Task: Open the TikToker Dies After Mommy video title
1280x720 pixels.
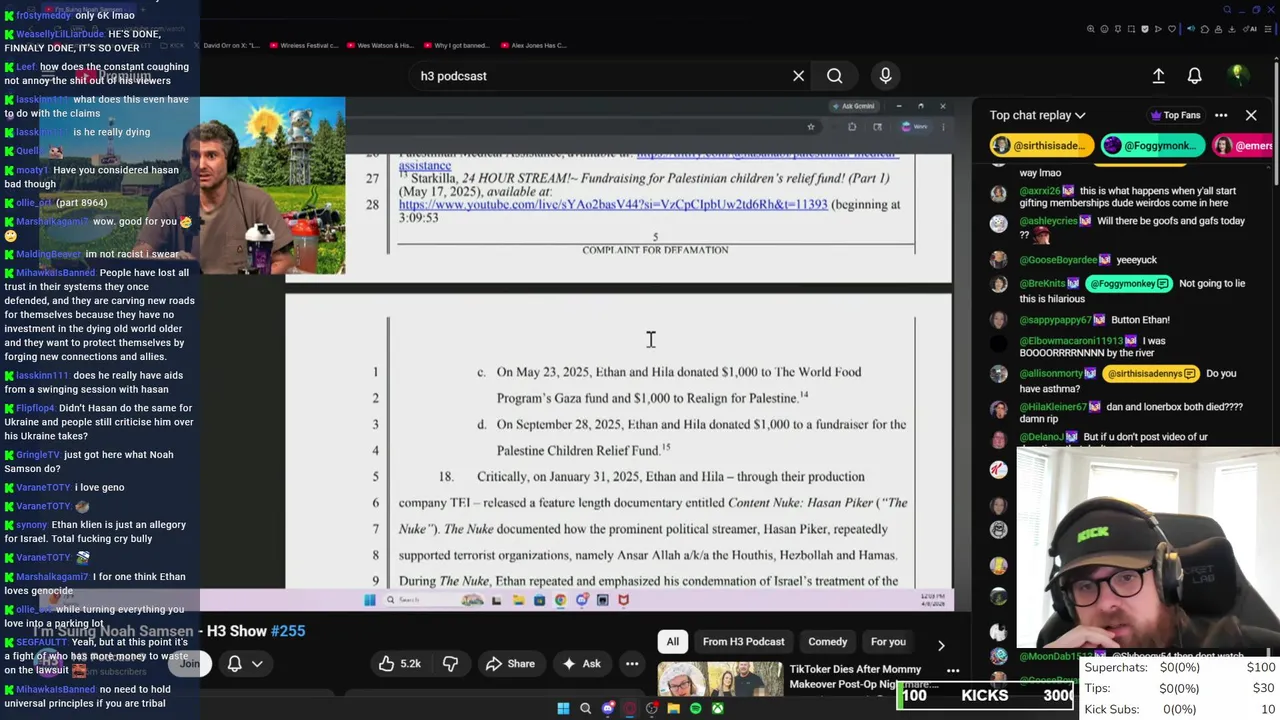Action: point(855,677)
